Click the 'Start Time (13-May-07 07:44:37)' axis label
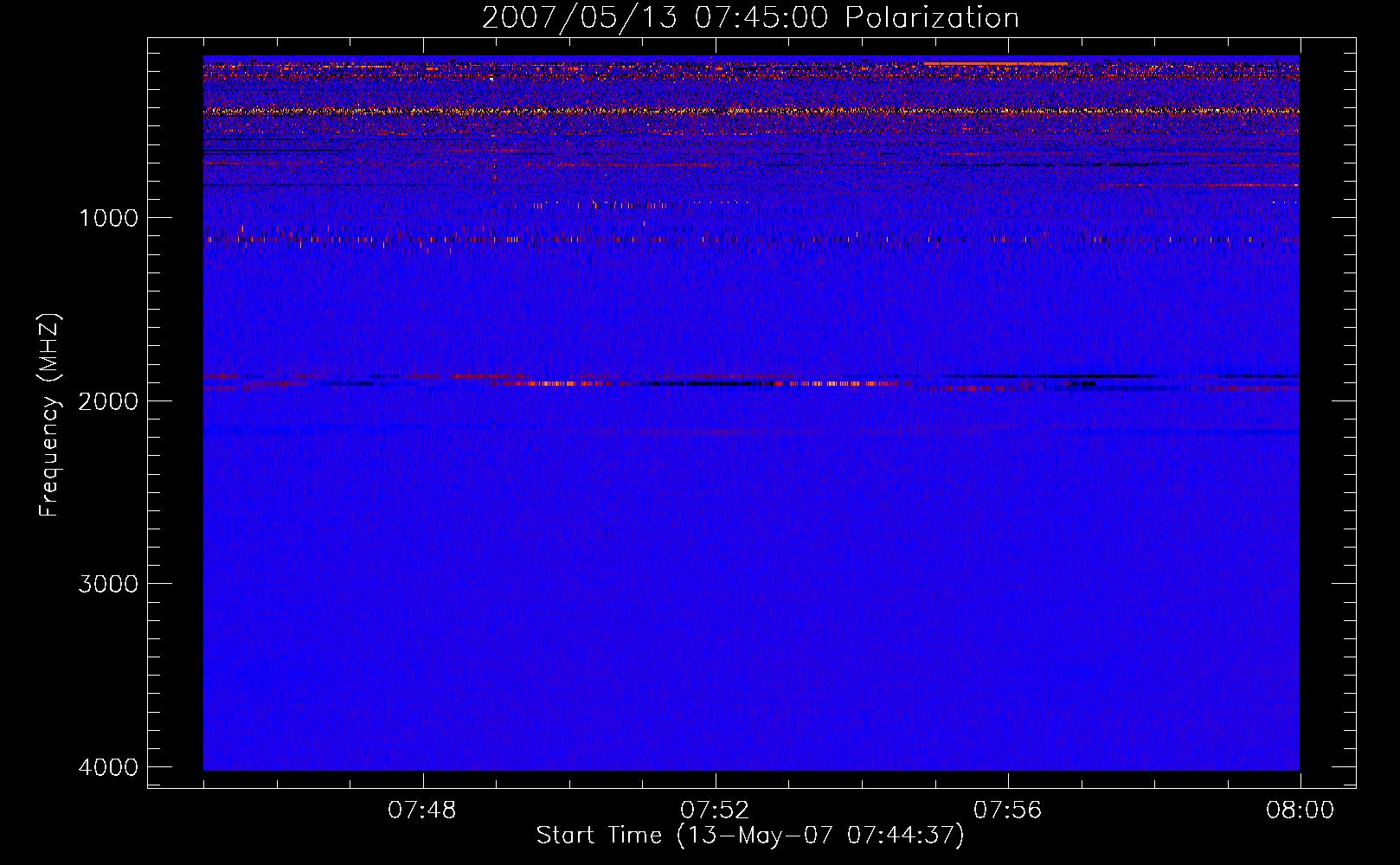Screen dimensions: 1400x865 click(x=750, y=836)
